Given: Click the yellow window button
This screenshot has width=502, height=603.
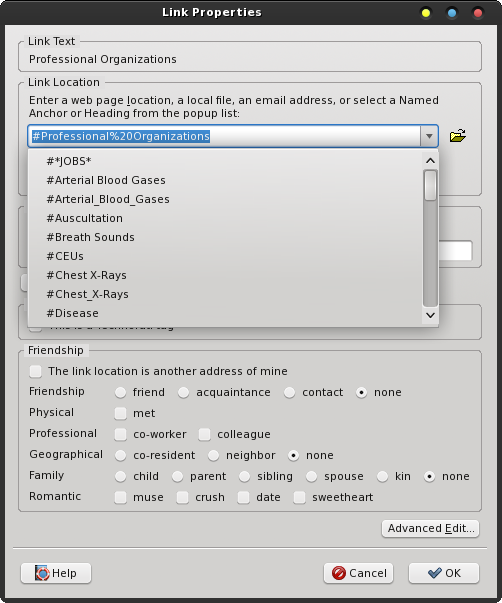Looking at the screenshot, I should [426, 13].
